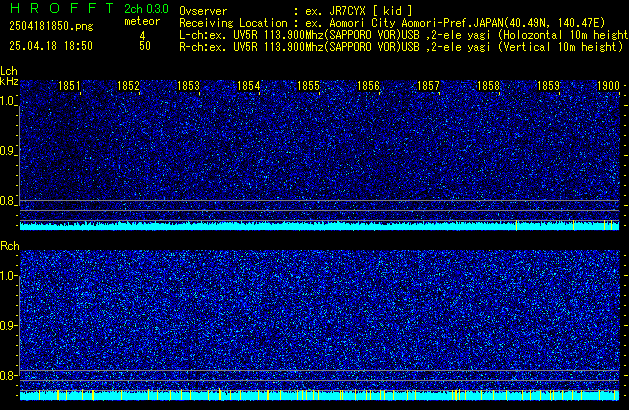Click the 1859 time marker
629x410 pixels.
tap(548, 86)
